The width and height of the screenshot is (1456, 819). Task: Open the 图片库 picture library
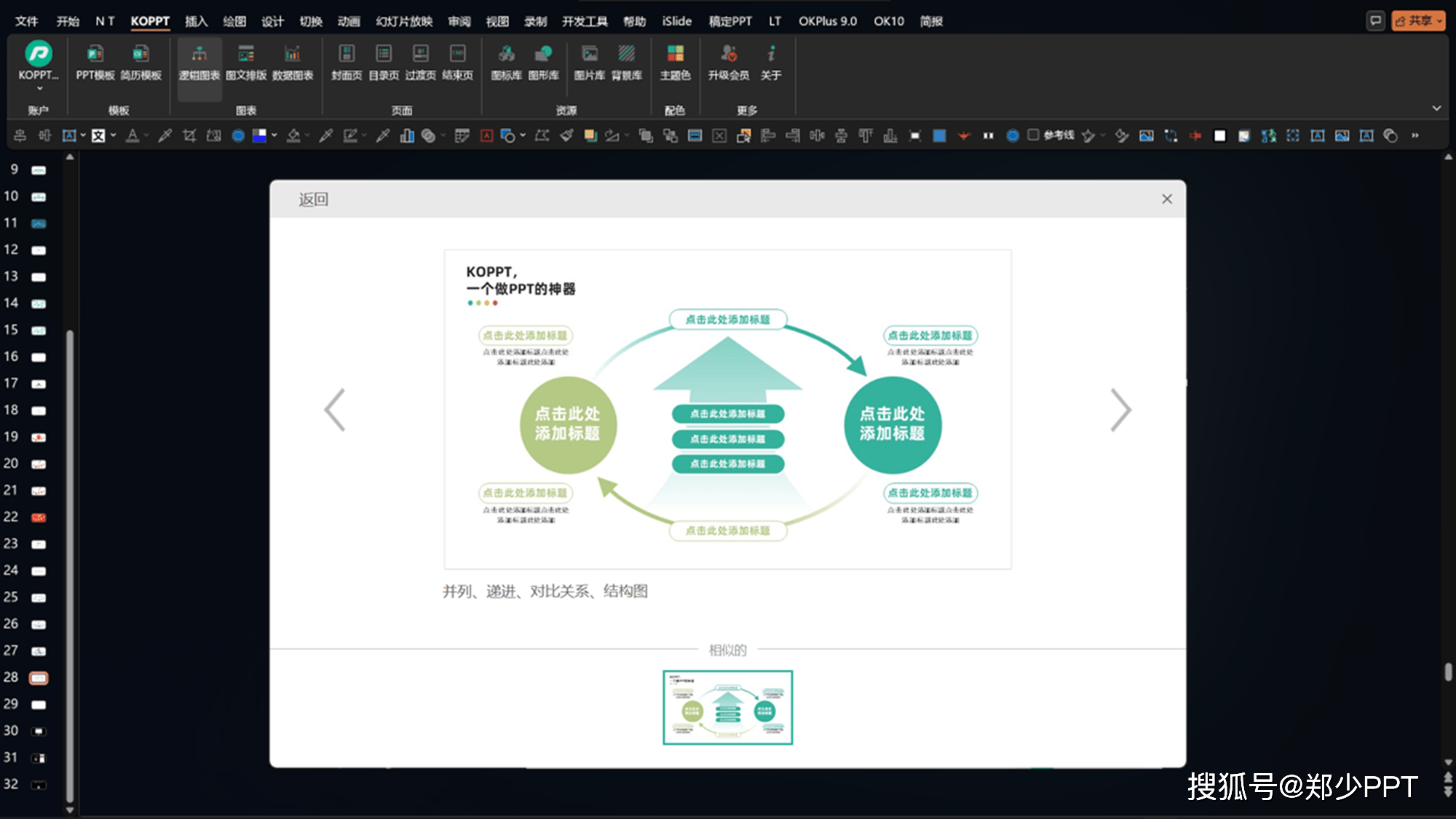pos(590,63)
